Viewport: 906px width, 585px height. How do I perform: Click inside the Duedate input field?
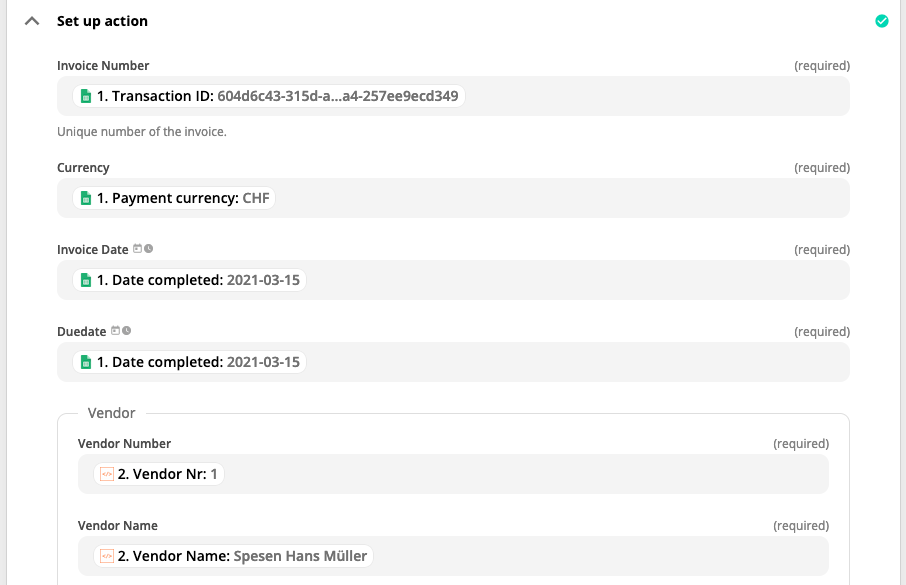[453, 362]
